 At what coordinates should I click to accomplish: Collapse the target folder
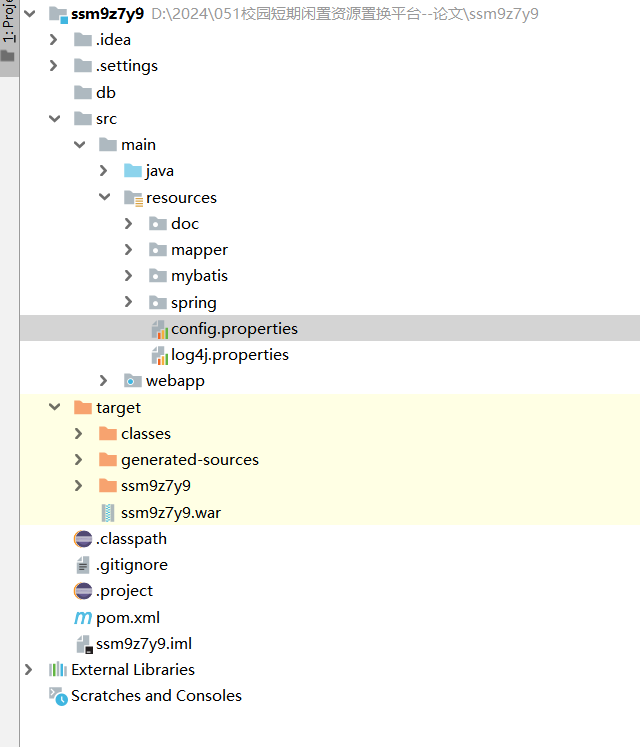pos(54,407)
